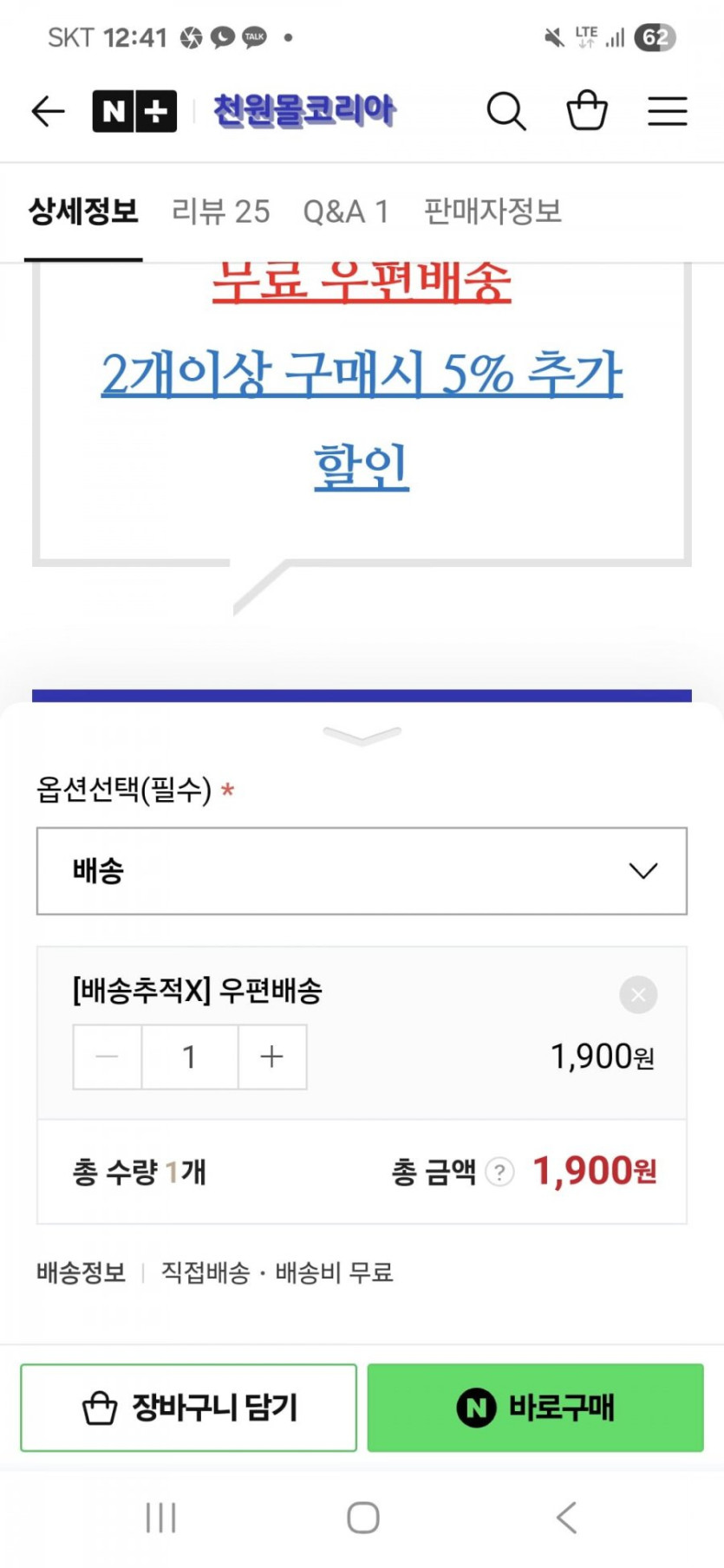Screen dimensions: 724x1568
Task: Increase quantity with plus button
Action: [272, 1057]
